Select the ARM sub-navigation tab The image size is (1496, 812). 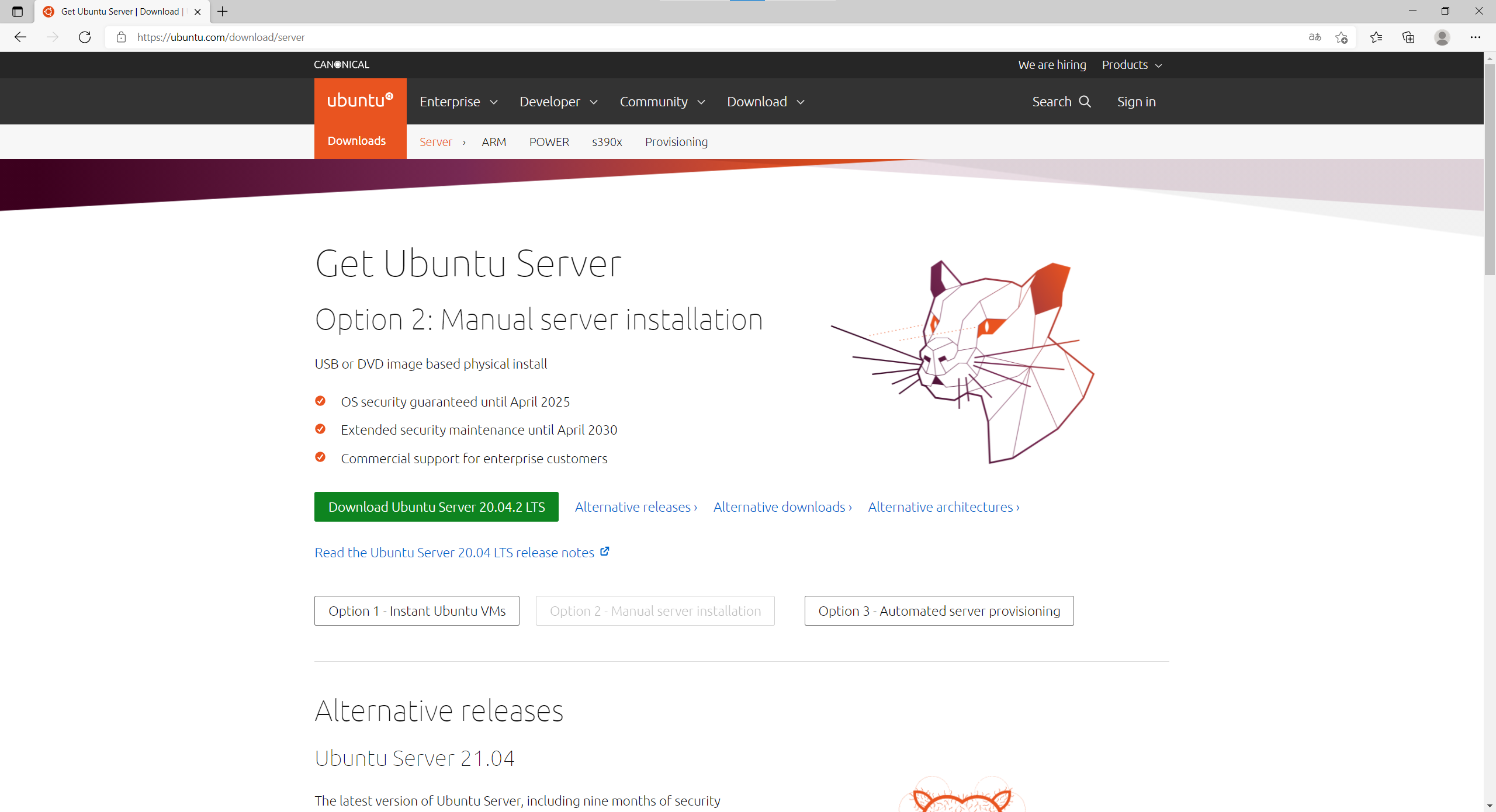[x=494, y=142]
